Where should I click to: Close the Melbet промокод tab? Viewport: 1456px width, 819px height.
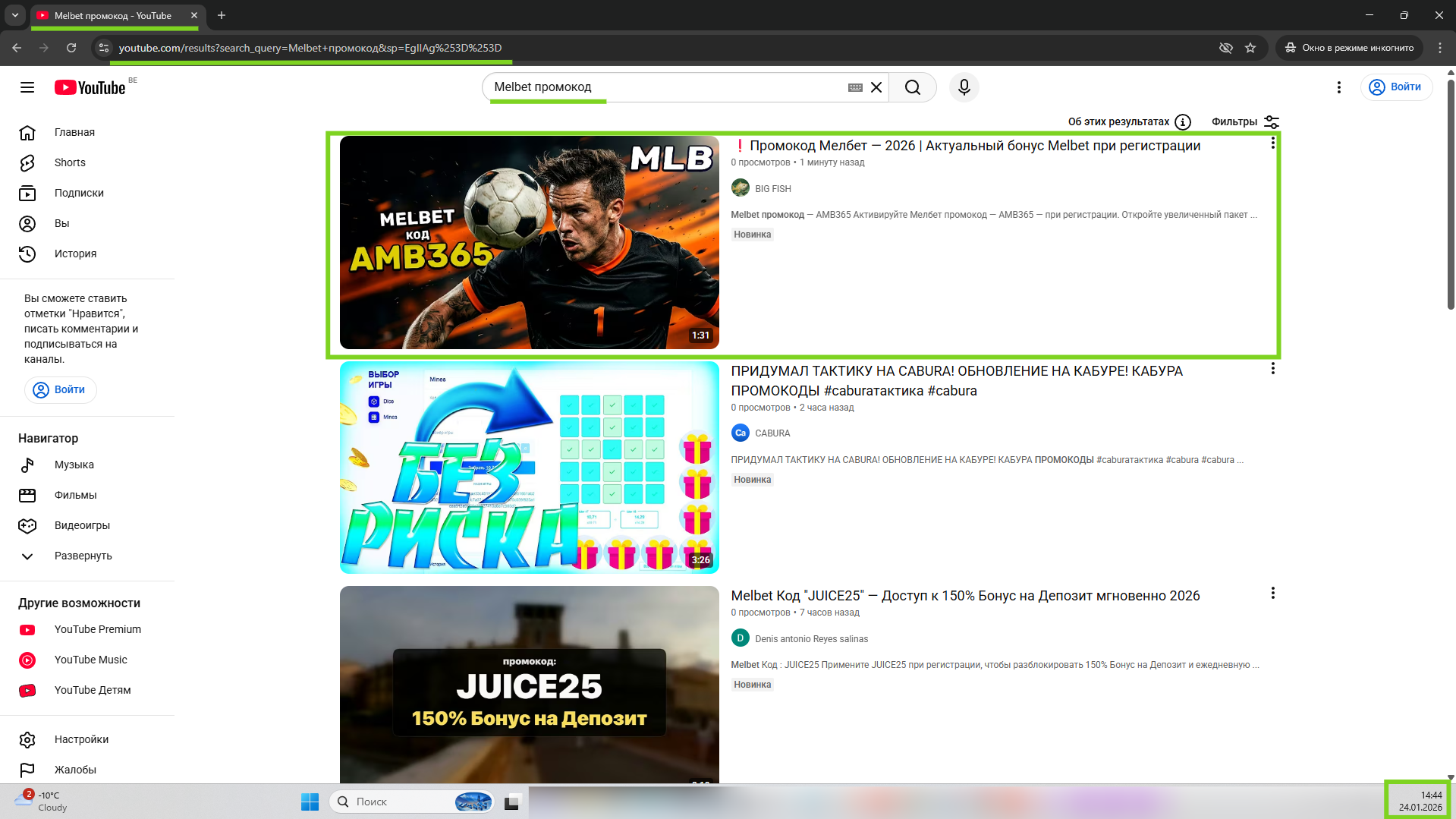point(194,15)
